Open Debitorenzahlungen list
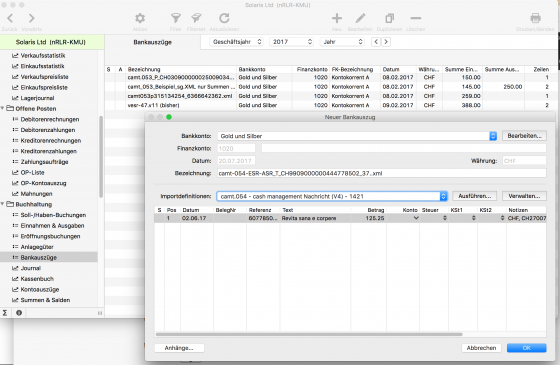 click(48, 130)
